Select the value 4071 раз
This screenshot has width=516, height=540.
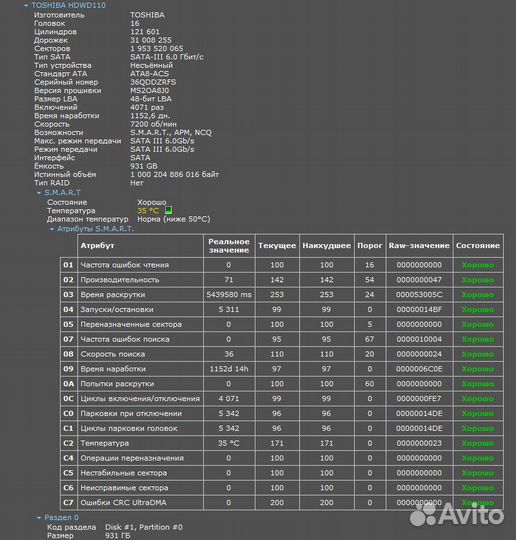click(x=147, y=107)
